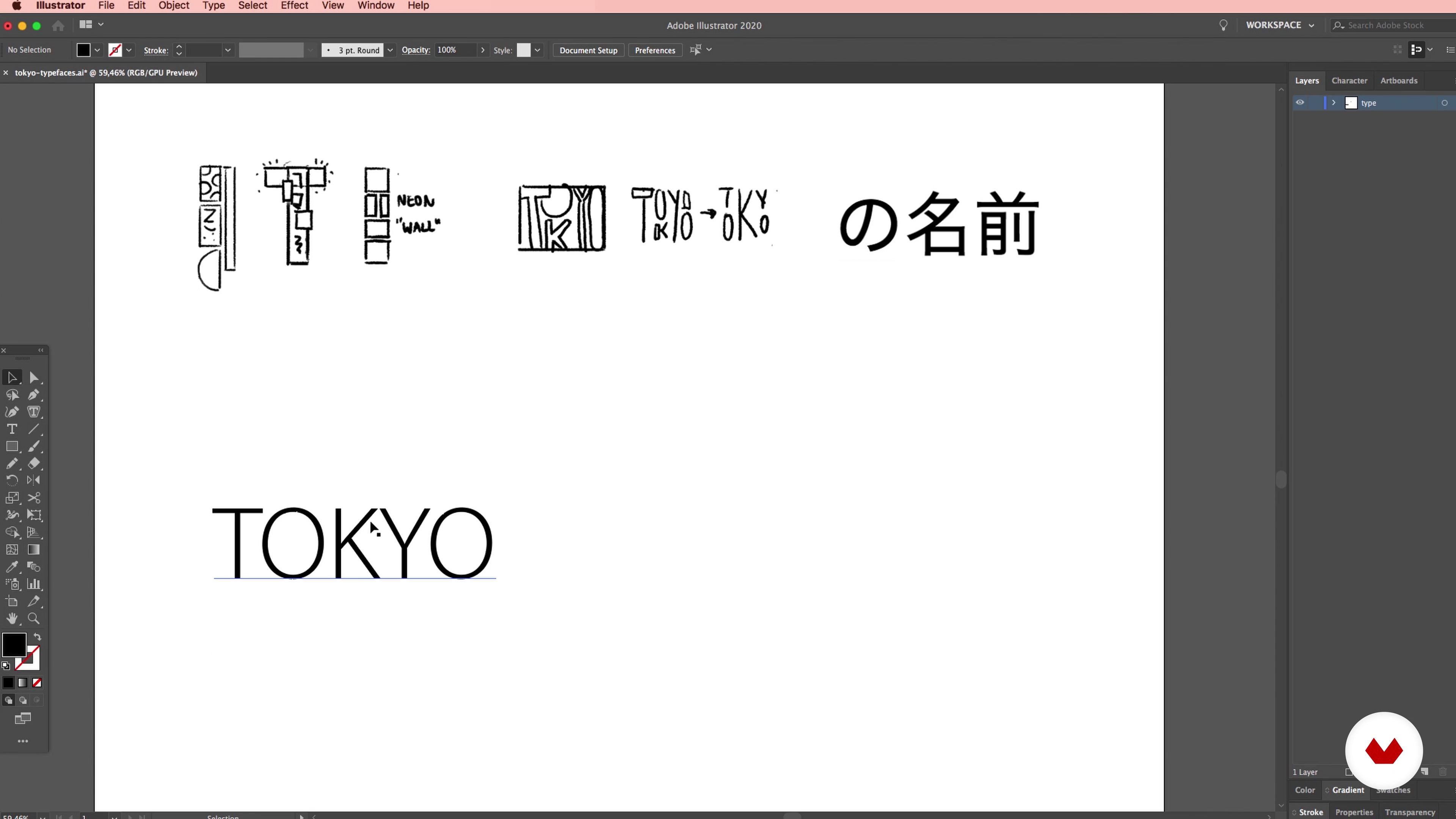Activate the Mesh tool
Viewport: 1456px width, 819px height.
pyautogui.click(x=12, y=549)
